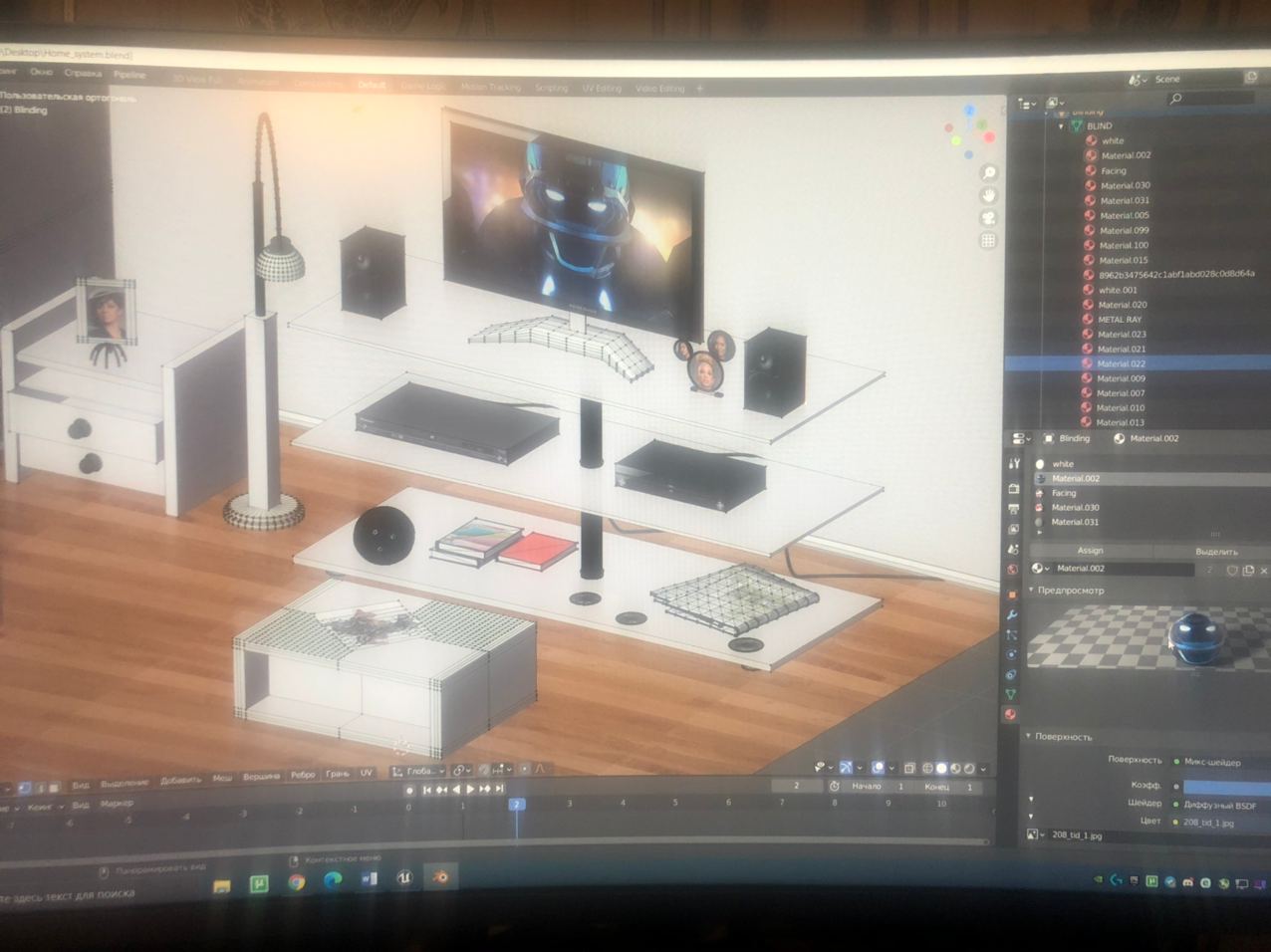Click the new material copy icon
This screenshot has width=1271, height=952.
[1248, 570]
